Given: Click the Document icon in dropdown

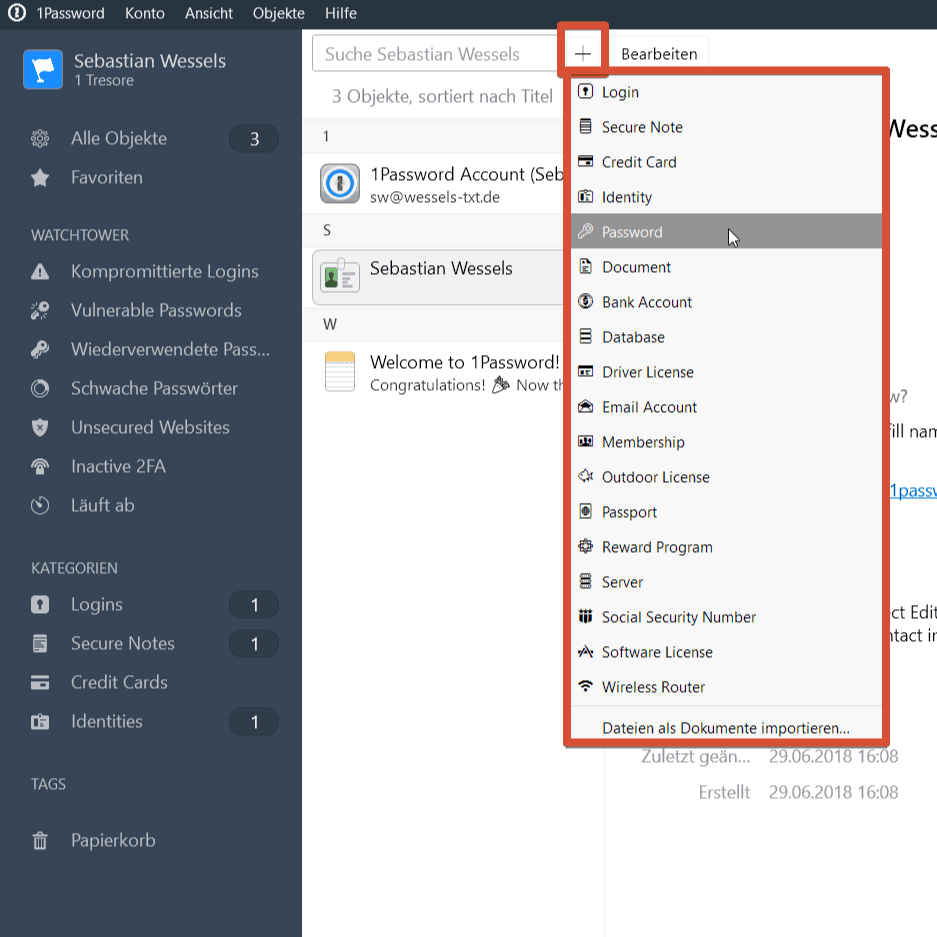Looking at the screenshot, I should [586, 267].
